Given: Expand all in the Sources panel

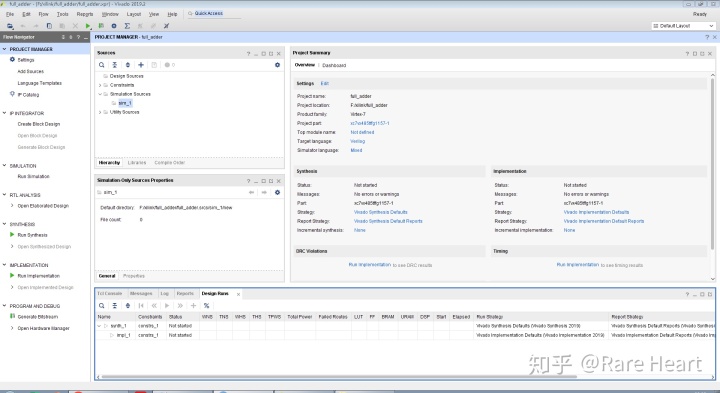Looking at the screenshot, I should pyautogui.click(x=128, y=65).
